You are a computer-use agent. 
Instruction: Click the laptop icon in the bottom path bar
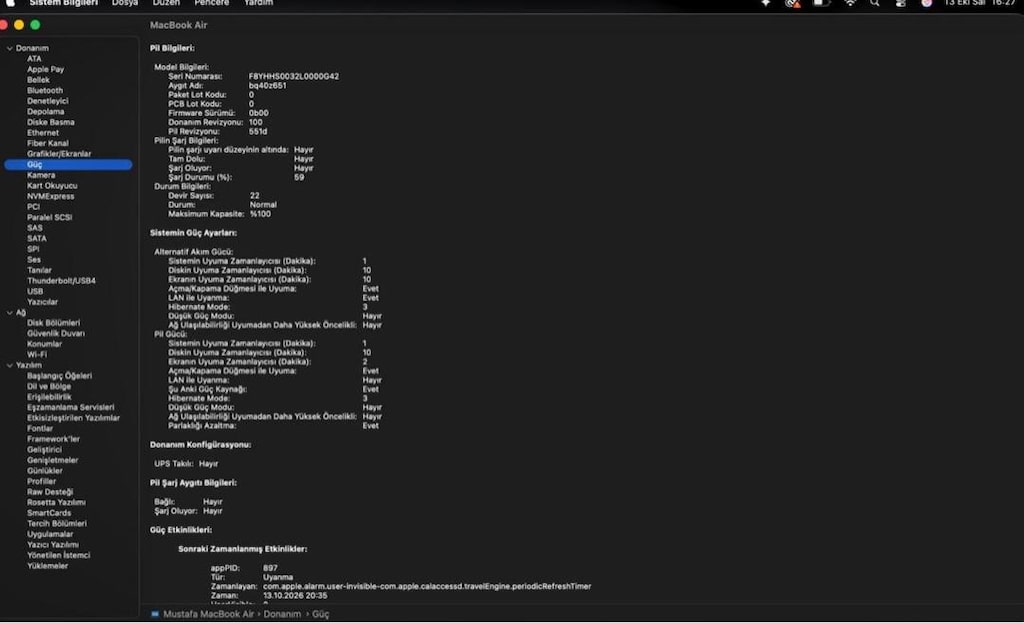coord(155,614)
